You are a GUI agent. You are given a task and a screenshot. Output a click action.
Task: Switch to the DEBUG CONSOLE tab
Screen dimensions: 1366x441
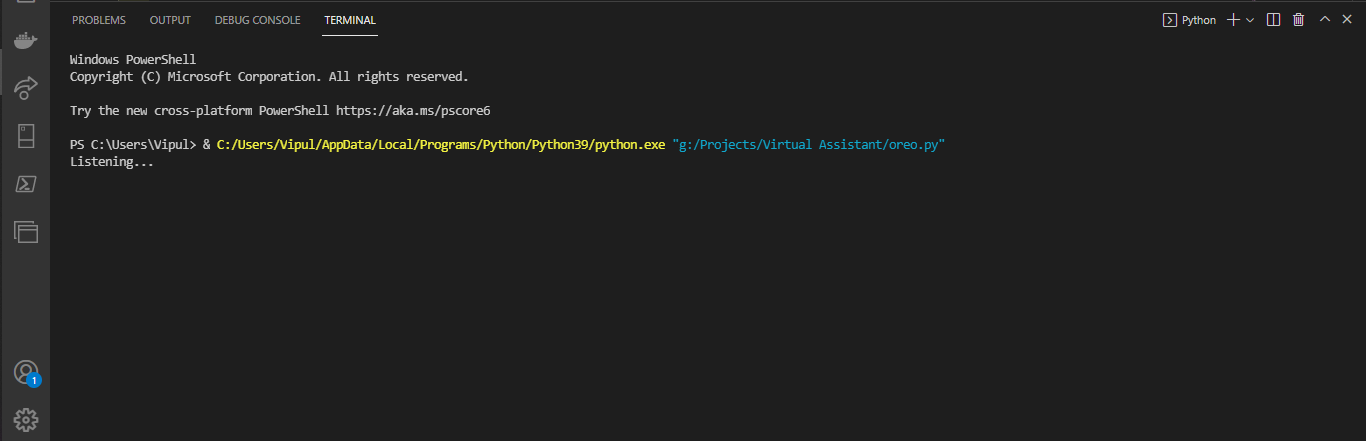(257, 20)
